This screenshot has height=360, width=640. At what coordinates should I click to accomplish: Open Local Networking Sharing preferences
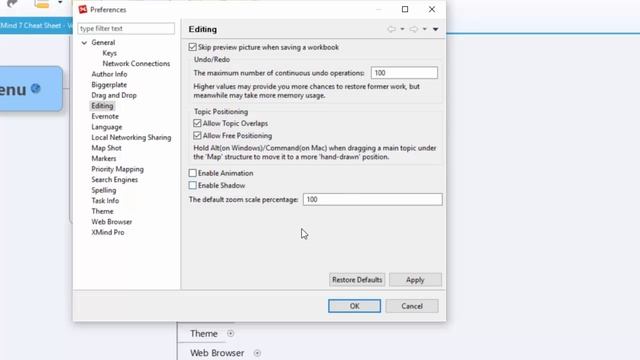pos(131,138)
